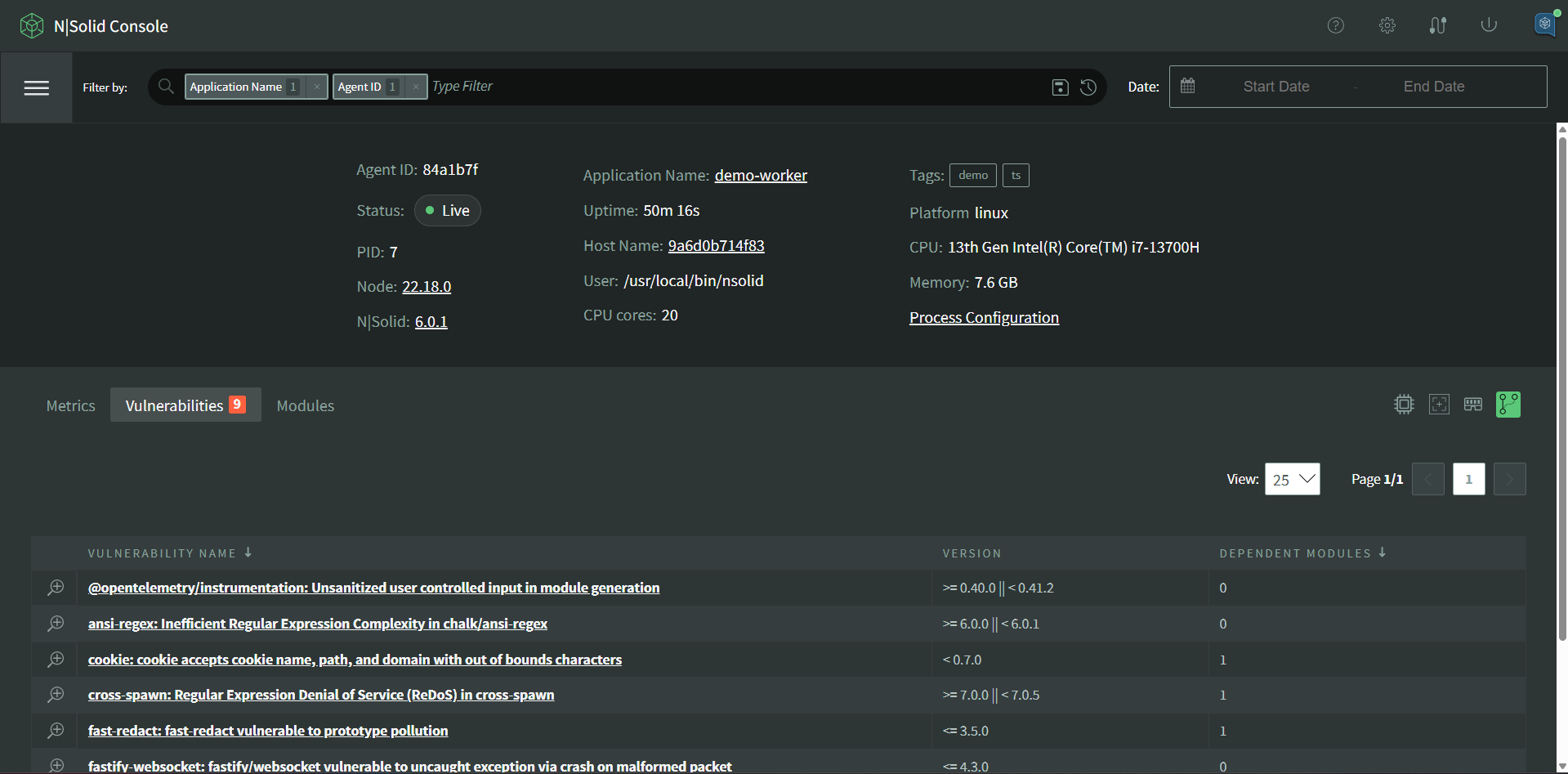Screen dimensions: 1568x774
Task: Open the CPU profile icon in the Vulnerabilities toolbar
Action: (1403, 404)
